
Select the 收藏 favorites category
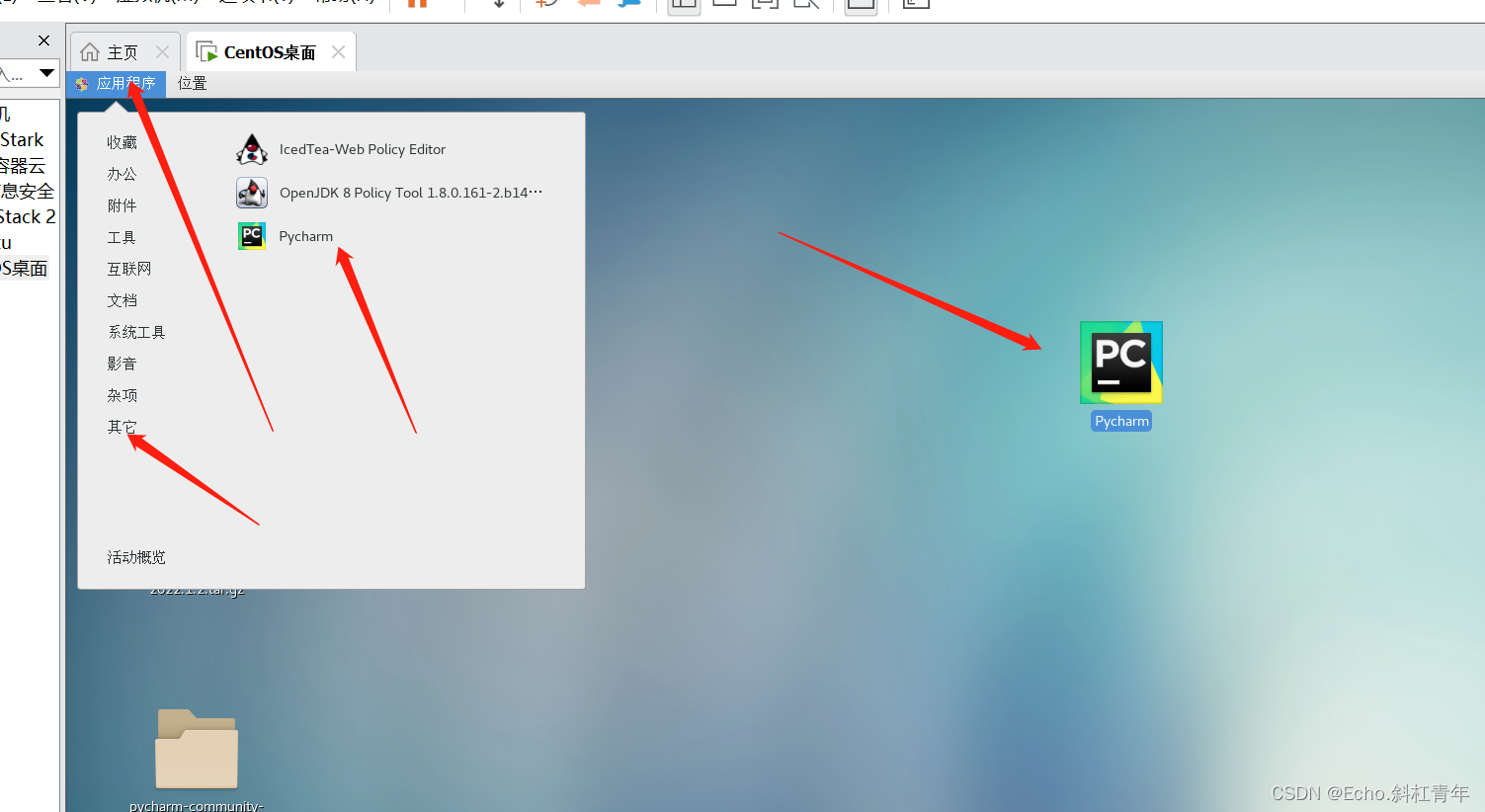click(x=123, y=142)
